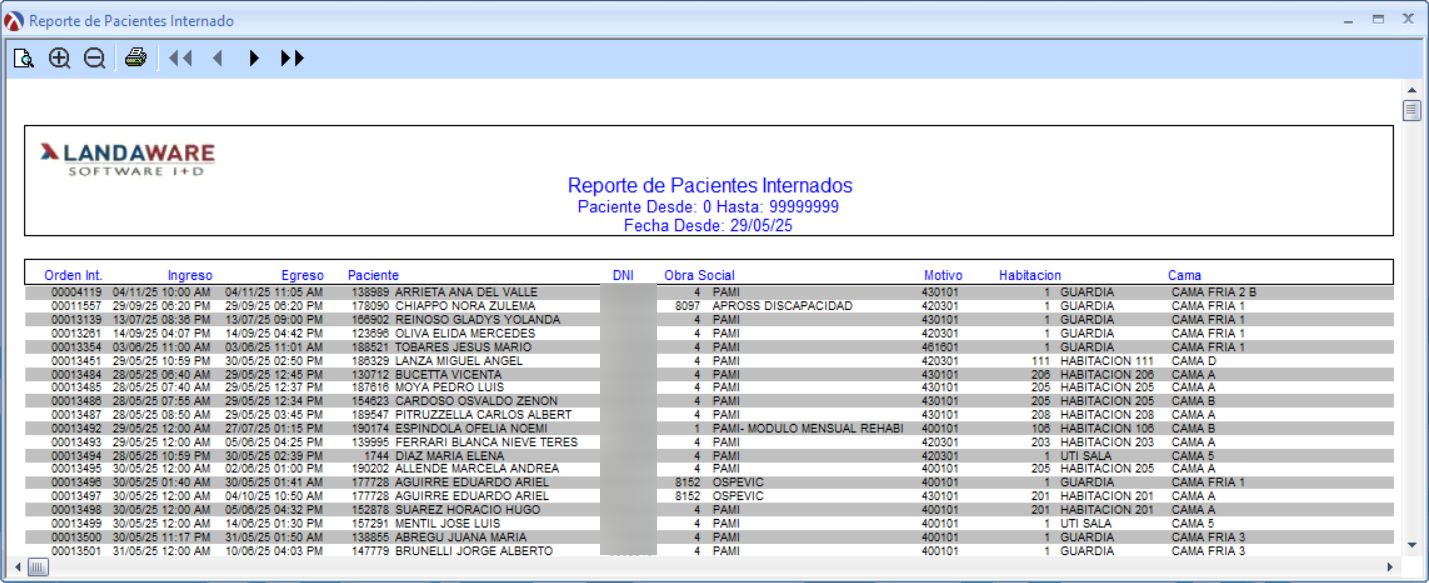Click the "Egreso" column header
This screenshot has height=583, width=1429.
tap(302, 275)
